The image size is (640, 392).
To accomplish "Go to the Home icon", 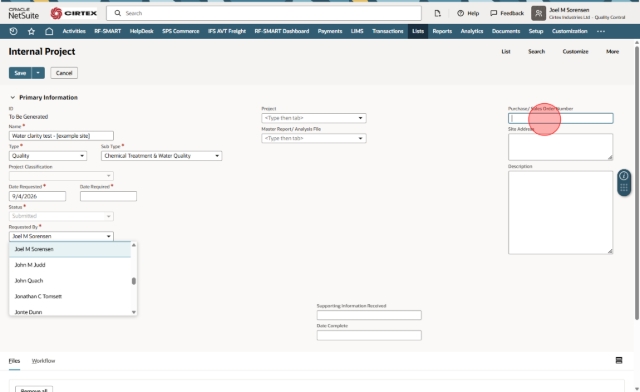I will (x=49, y=31).
